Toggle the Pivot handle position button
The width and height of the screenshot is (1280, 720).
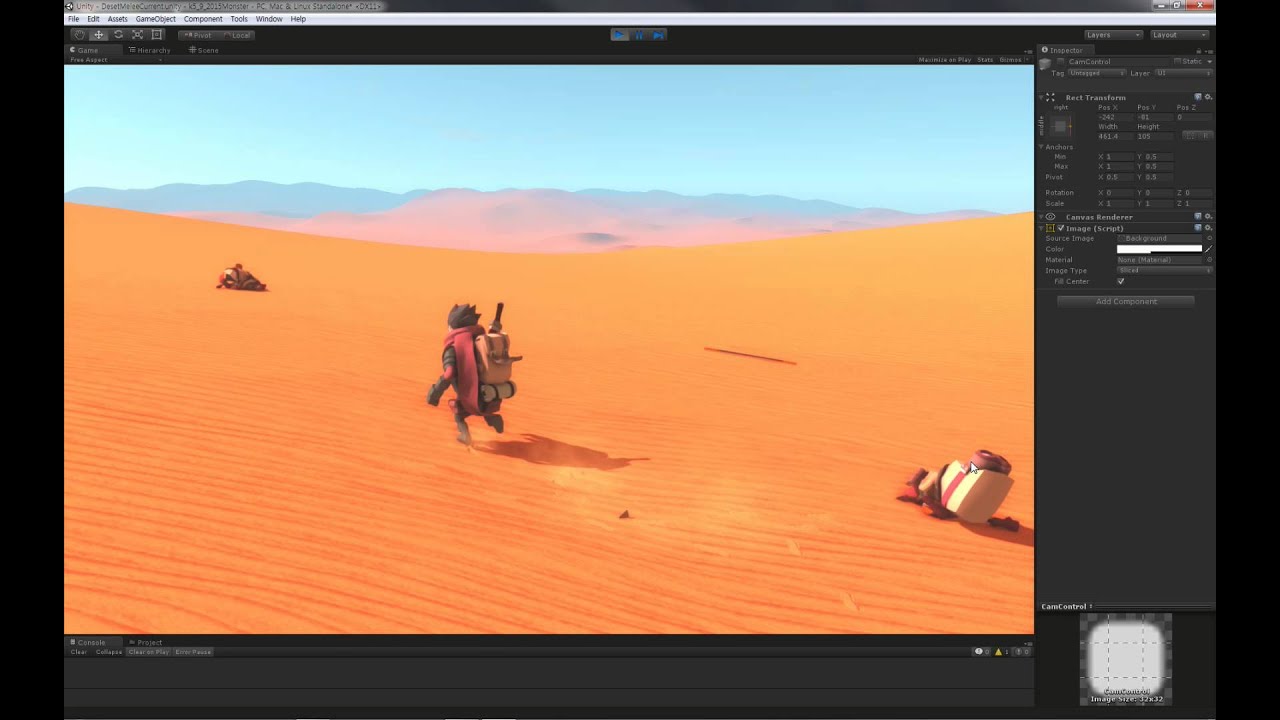click(197, 35)
